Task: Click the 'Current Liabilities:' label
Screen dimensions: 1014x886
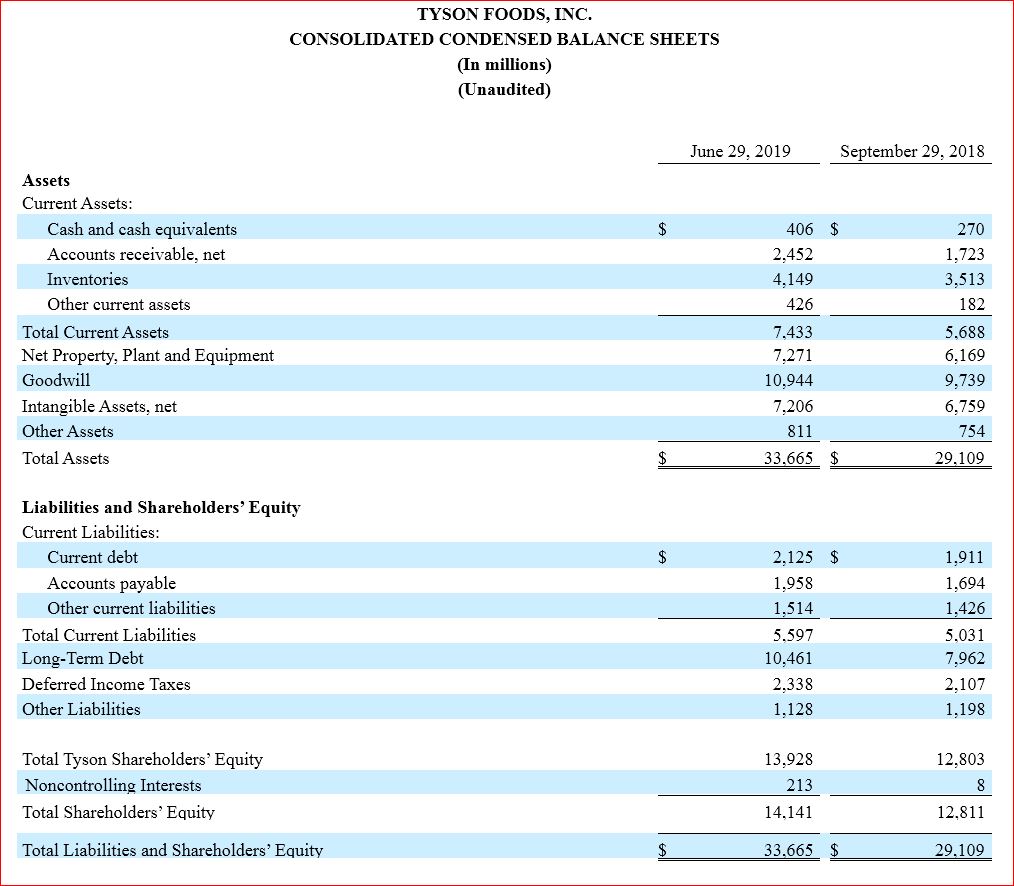Action: [91, 532]
